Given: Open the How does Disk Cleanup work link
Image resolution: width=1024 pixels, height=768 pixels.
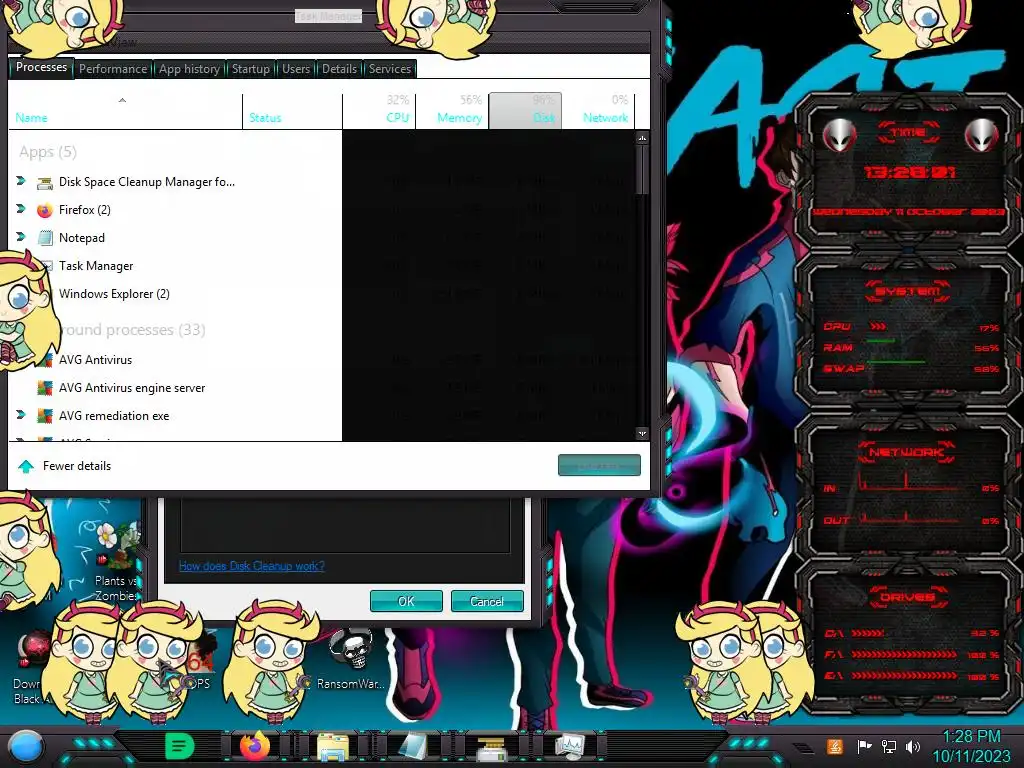Looking at the screenshot, I should [251, 566].
